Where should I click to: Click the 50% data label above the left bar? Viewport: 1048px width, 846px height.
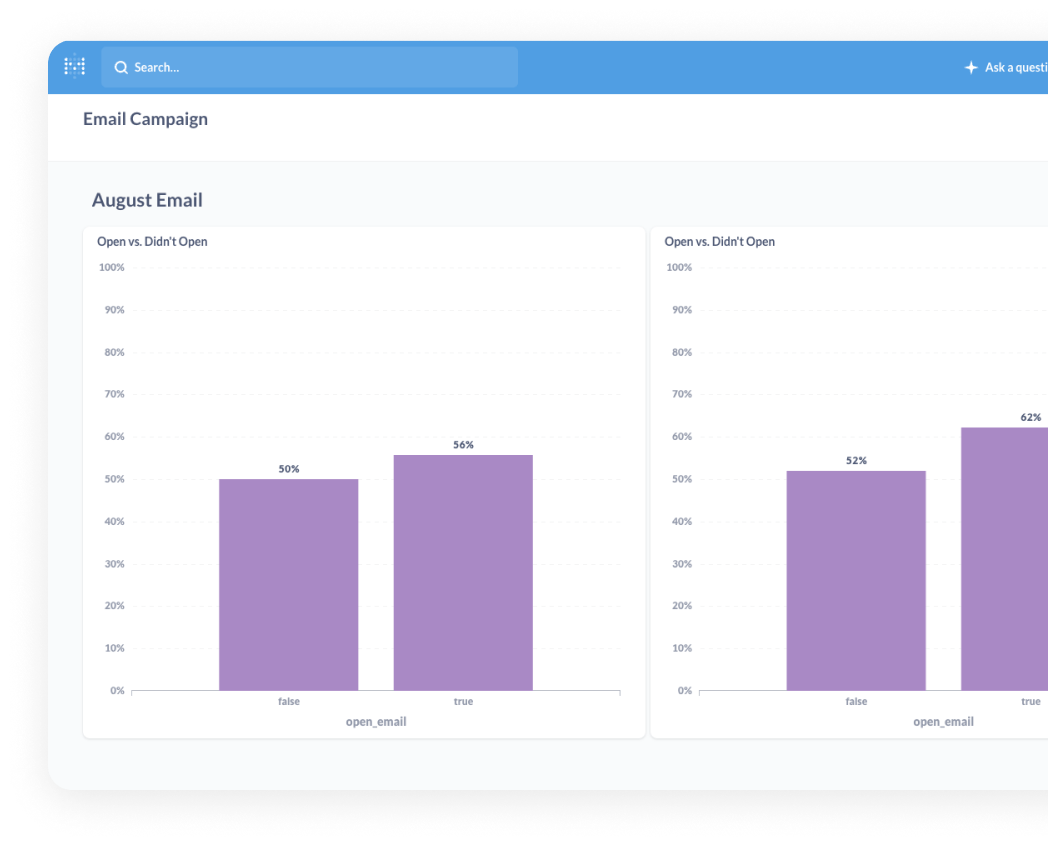[x=288, y=467]
